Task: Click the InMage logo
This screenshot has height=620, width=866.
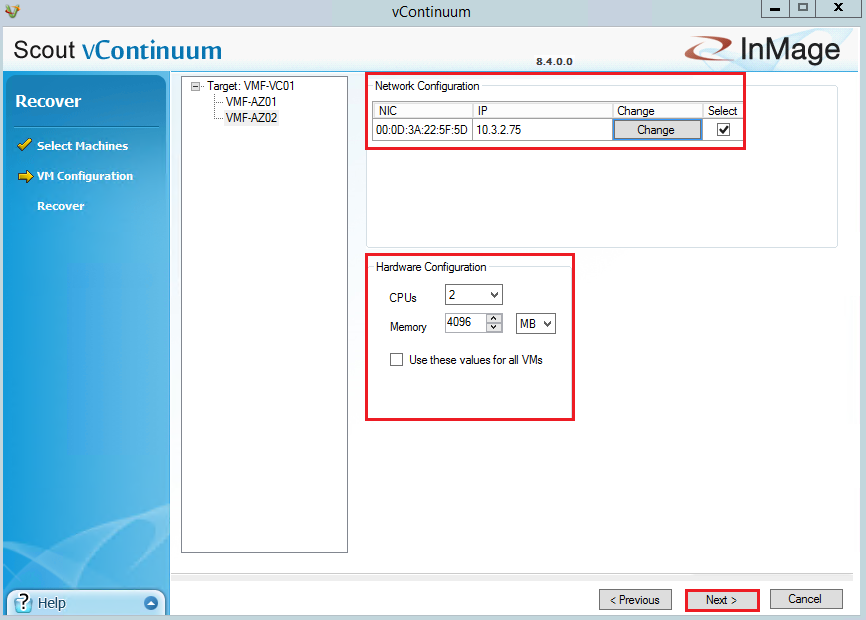Action: (x=762, y=49)
